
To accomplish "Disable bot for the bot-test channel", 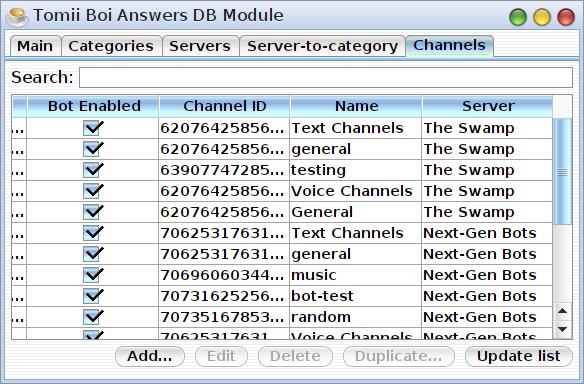I will [92, 296].
